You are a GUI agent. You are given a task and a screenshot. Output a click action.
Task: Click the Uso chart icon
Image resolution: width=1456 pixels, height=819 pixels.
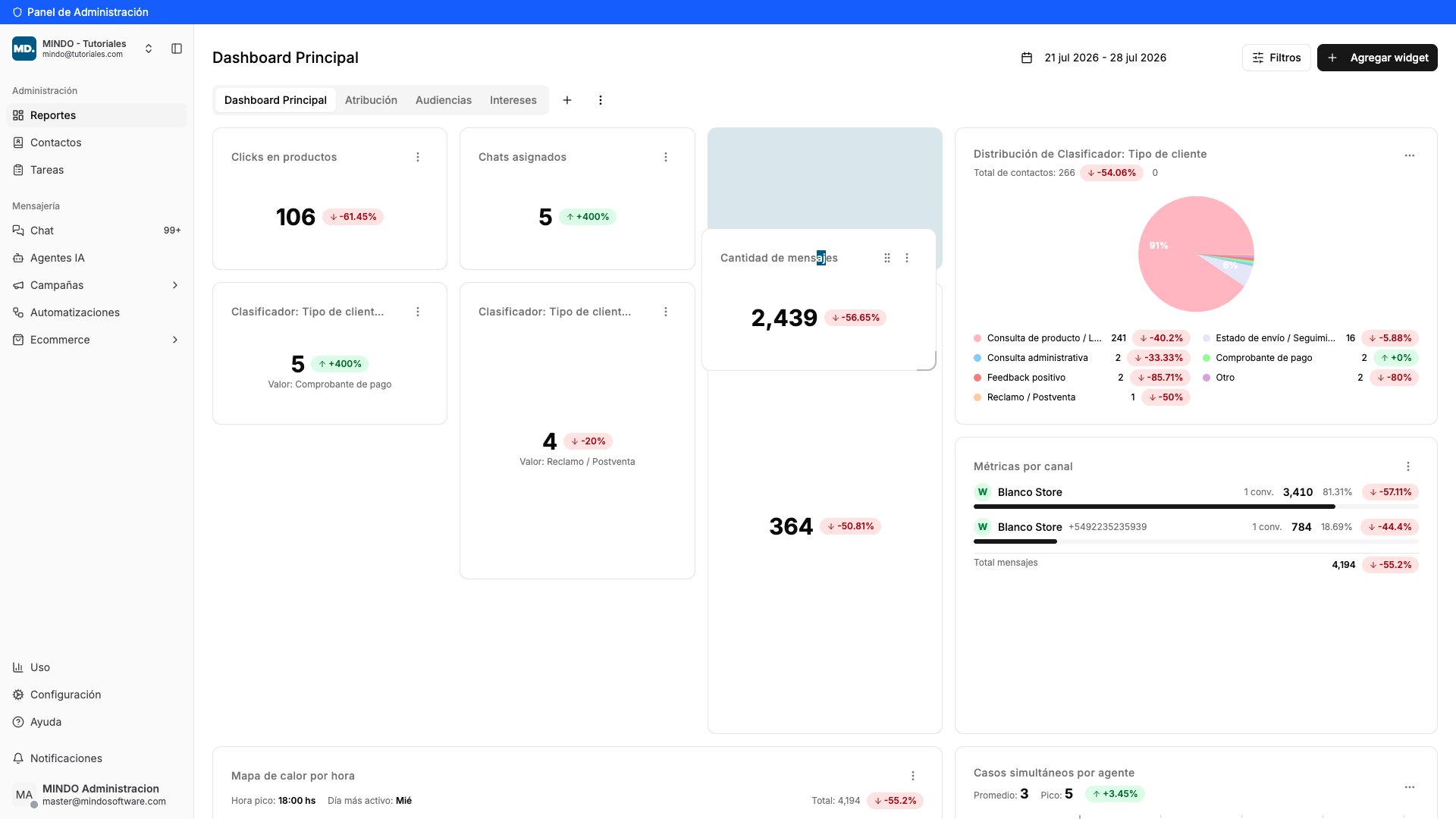tap(18, 667)
